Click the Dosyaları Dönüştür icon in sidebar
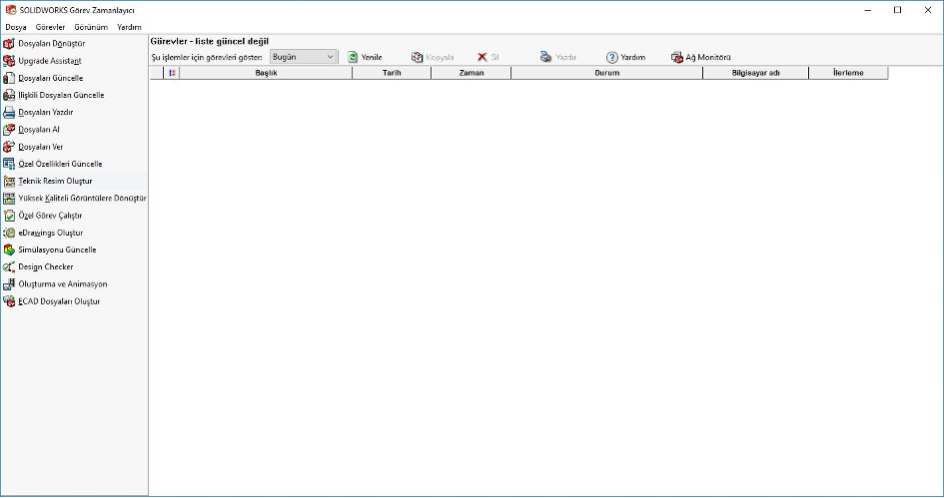This screenshot has width=944, height=498. tap(9, 44)
